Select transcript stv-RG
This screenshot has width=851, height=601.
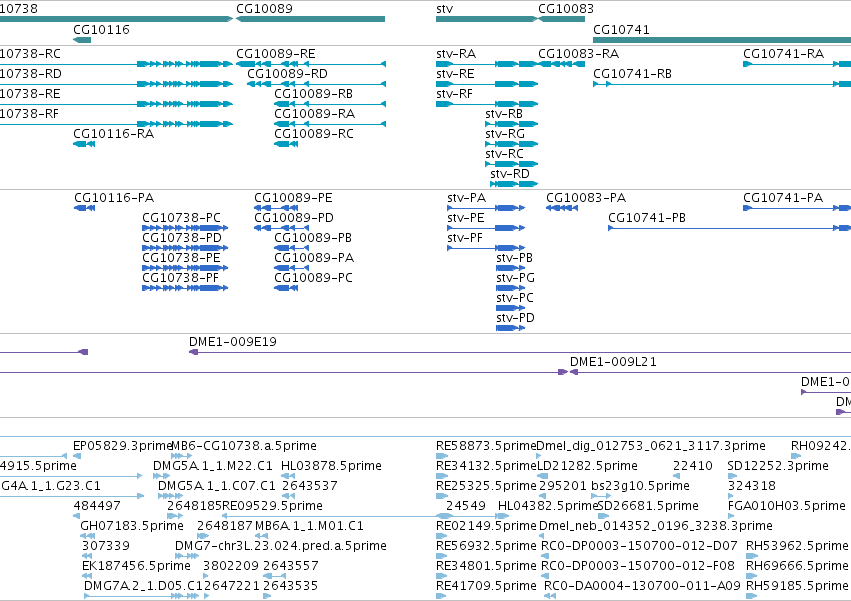[x=511, y=144]
